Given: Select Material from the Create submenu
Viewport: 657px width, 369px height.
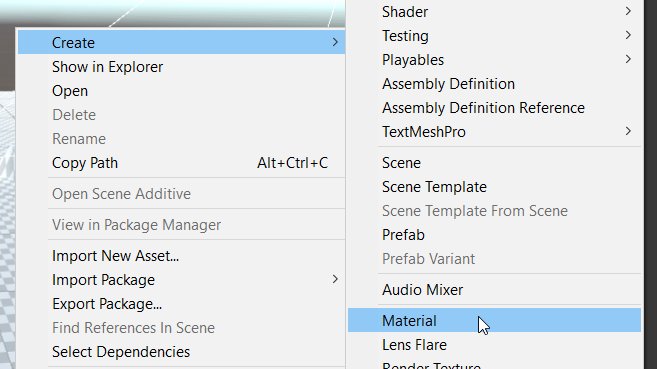Looking at the screenshot, I should 494,320.
